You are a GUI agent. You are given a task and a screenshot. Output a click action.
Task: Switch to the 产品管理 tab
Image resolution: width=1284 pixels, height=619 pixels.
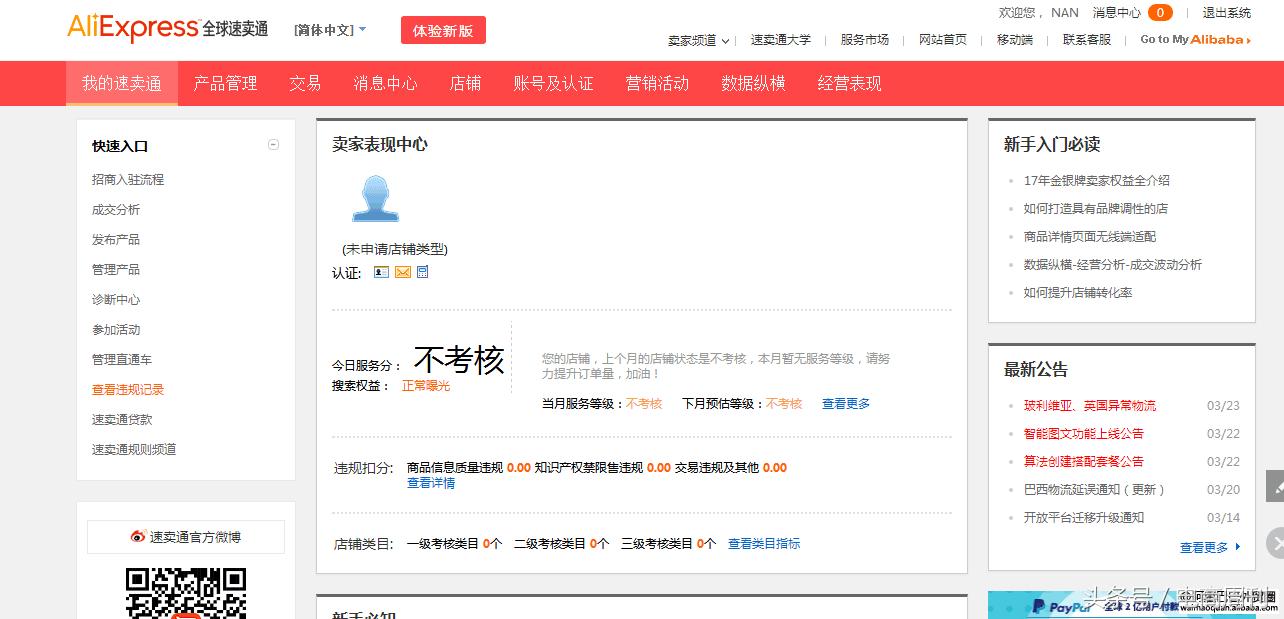[x=228, y=83]
